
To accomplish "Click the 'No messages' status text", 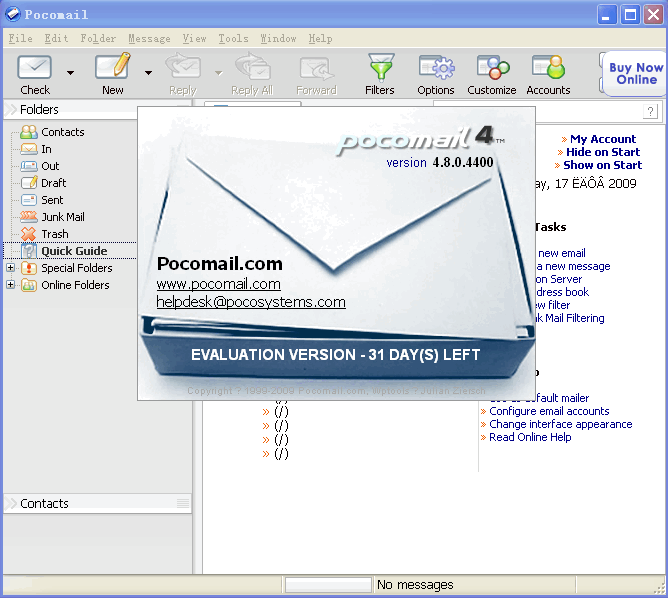I will click(x=415, y=585).
